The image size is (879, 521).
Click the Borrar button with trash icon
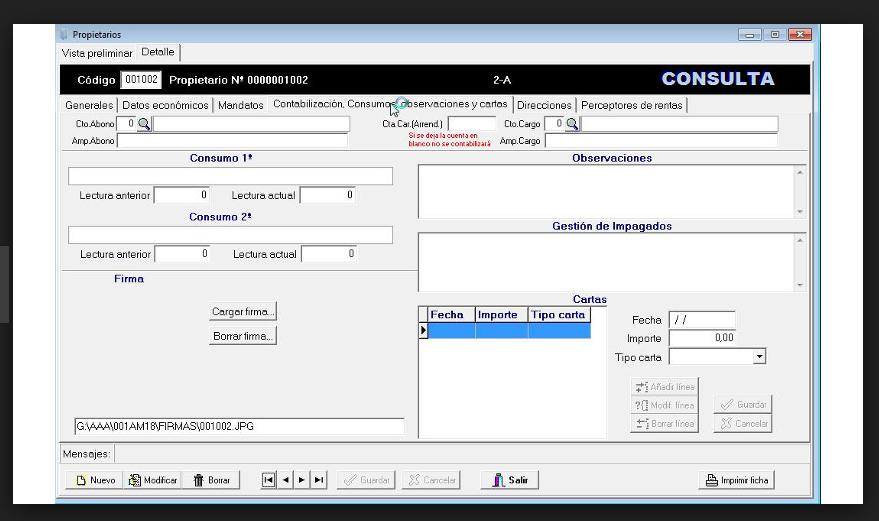211,480
